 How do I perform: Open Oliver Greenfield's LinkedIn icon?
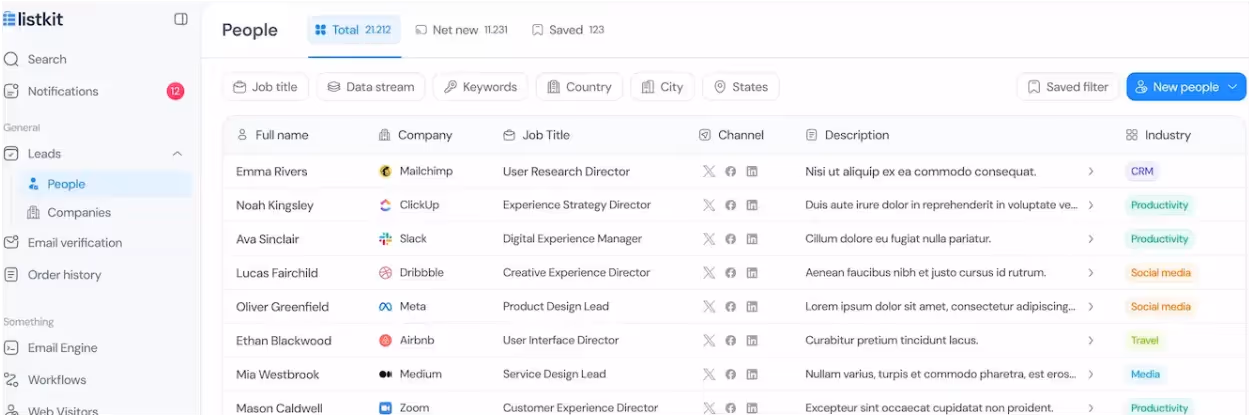tap(752, 307)
